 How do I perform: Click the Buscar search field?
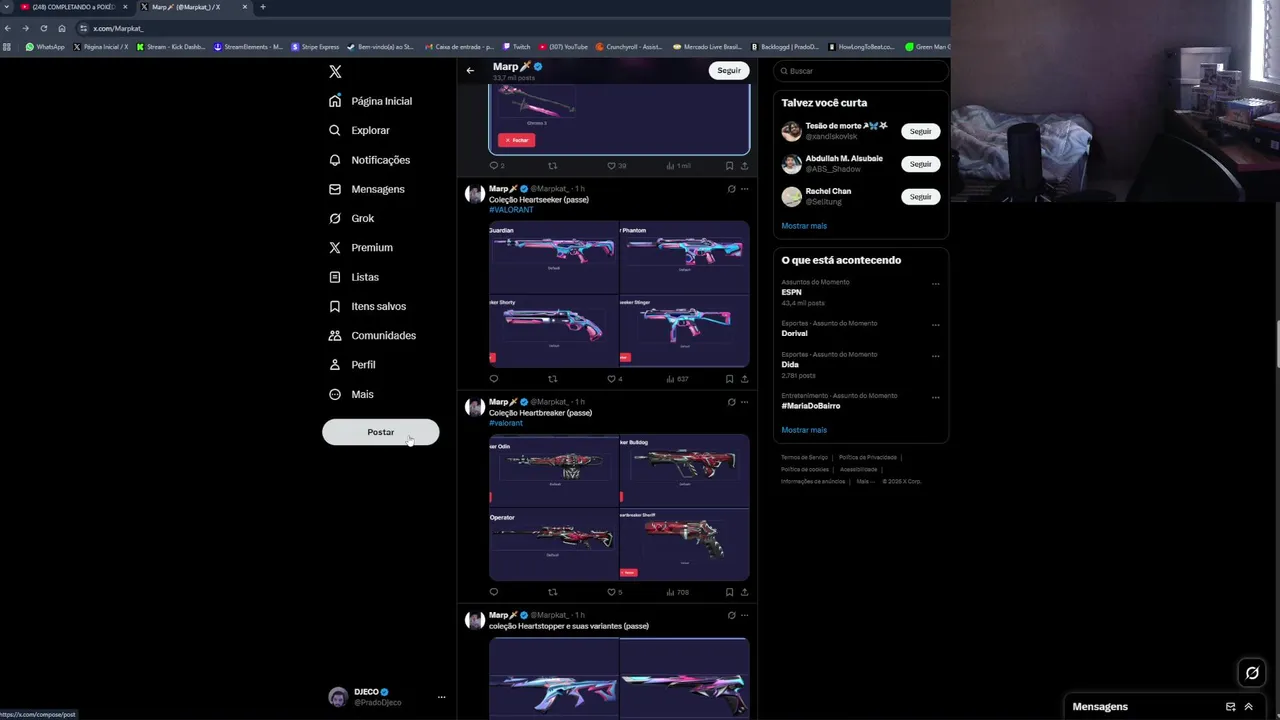861,71
